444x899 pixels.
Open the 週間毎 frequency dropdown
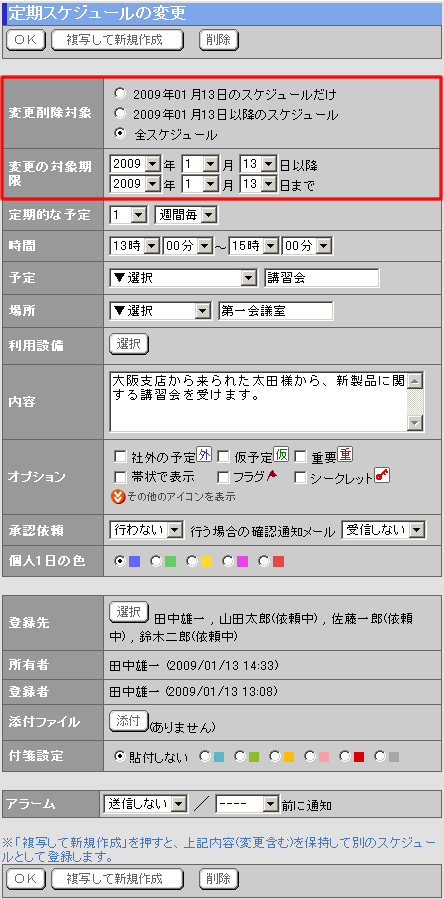click(x=186, y=216)
